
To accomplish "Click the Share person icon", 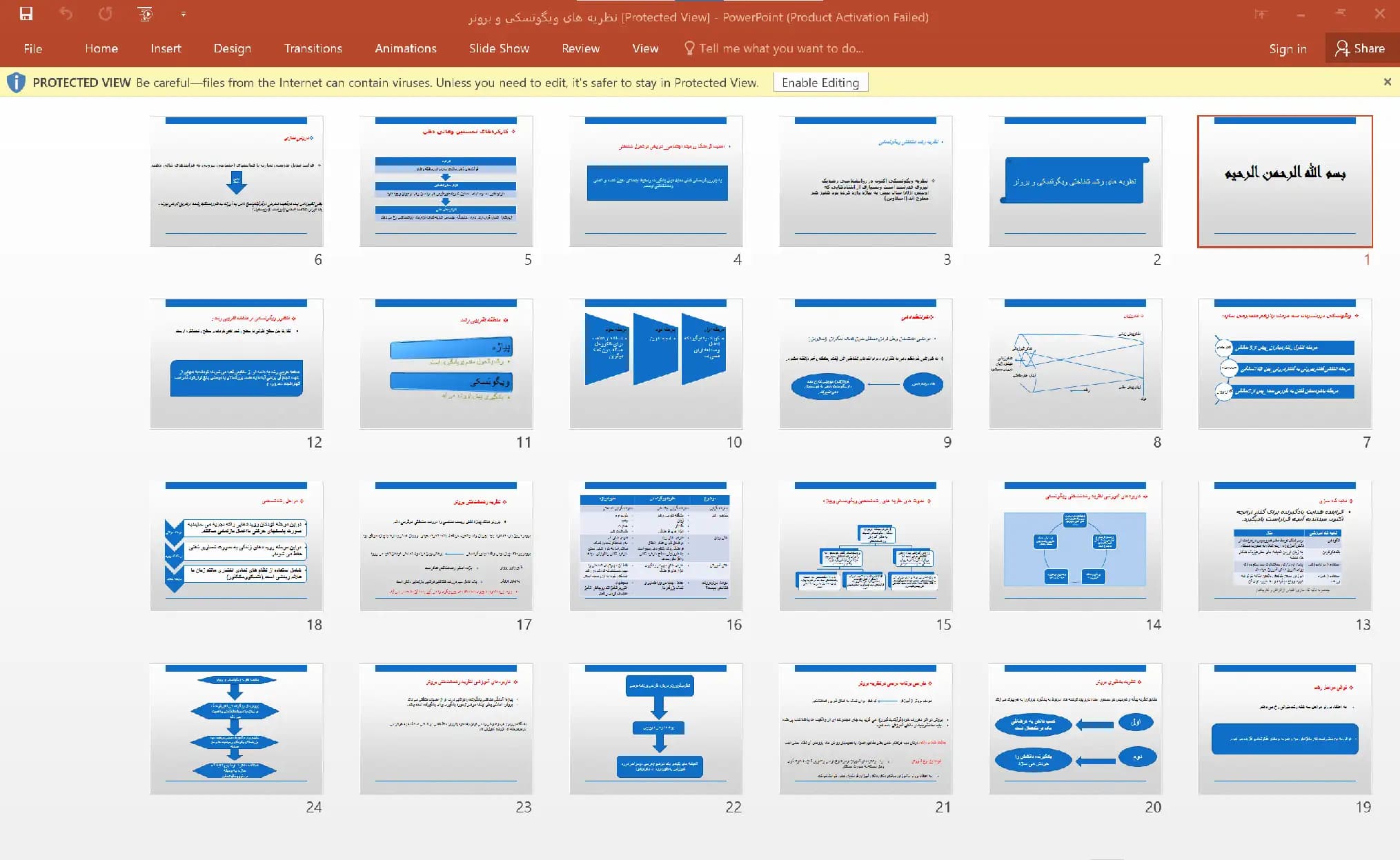I will tap(1342, 48).
